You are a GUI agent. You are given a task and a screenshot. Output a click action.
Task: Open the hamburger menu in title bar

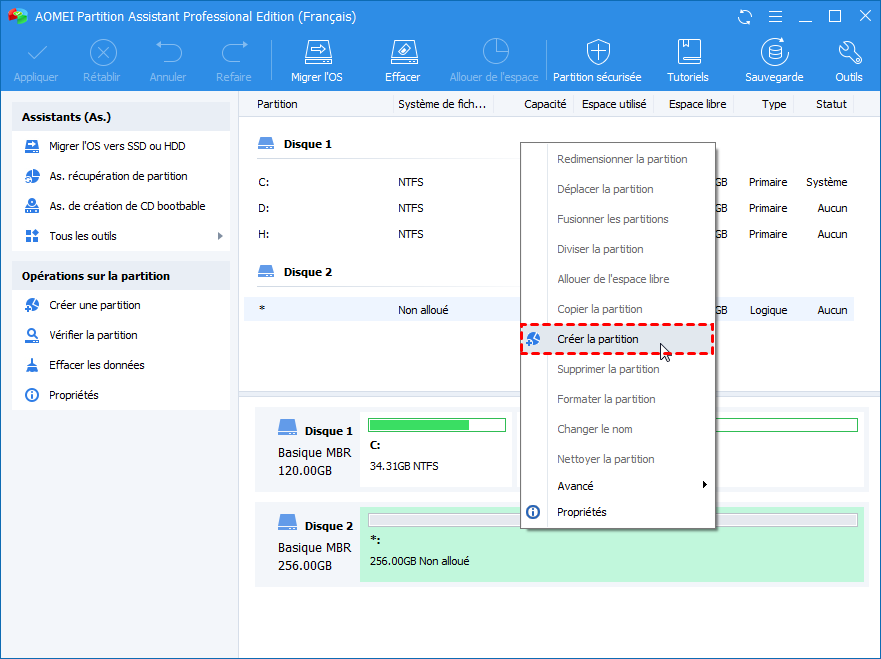[775, 17]
